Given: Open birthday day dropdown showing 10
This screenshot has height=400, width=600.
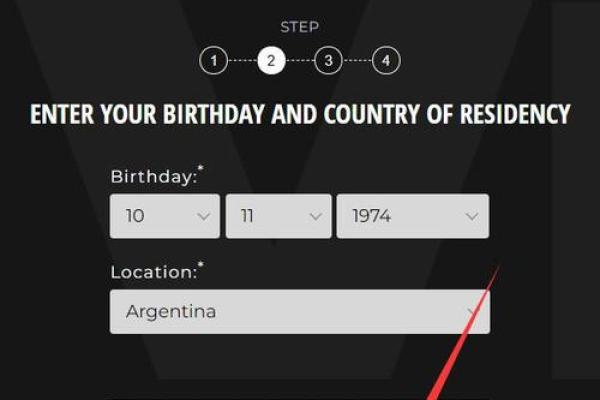Looking at the screenshot, I should click(165, 216).
